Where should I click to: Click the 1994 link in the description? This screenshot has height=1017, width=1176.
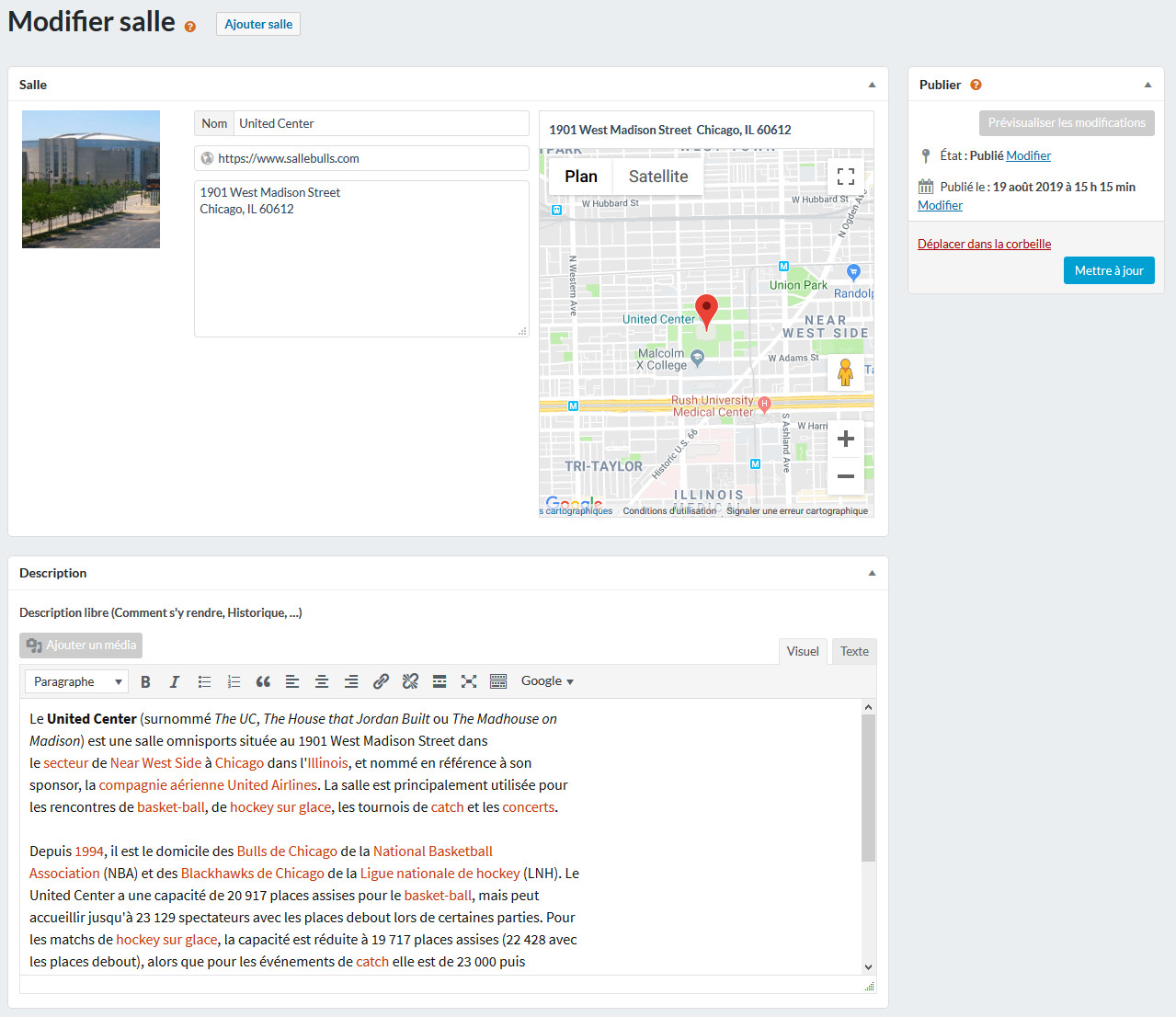[x=89, y=851]
